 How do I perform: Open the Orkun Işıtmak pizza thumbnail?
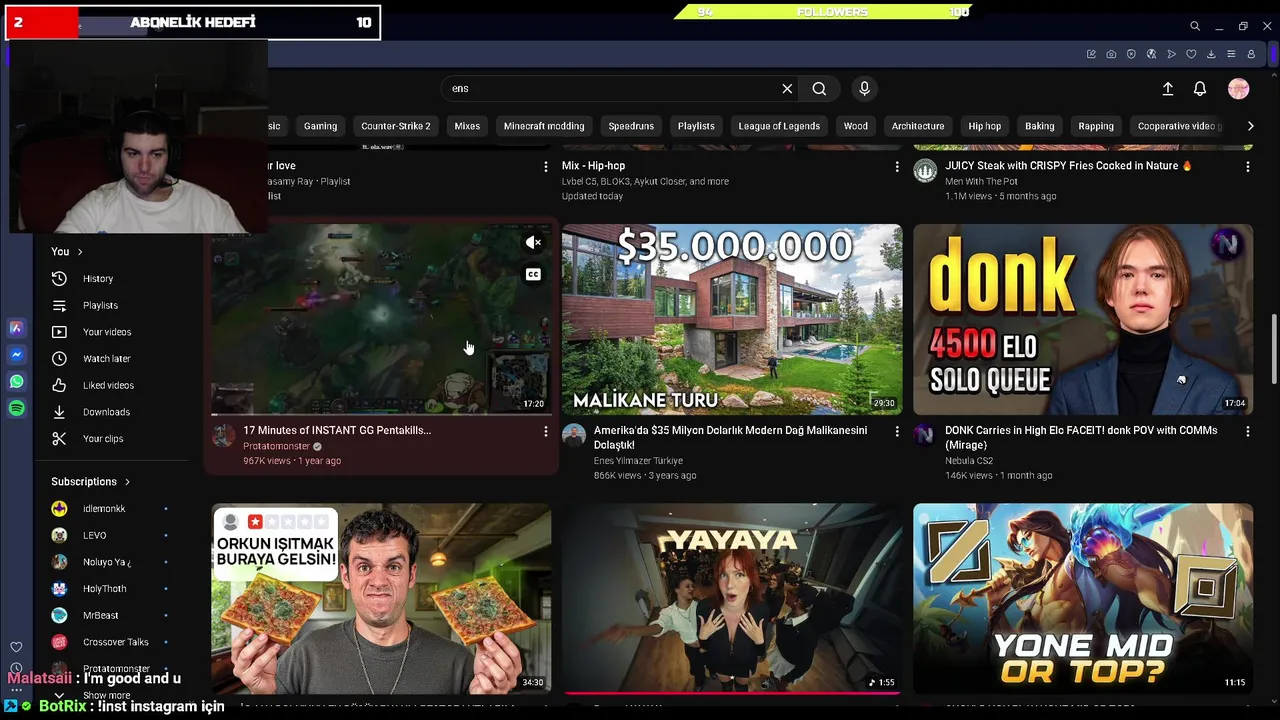381,598
